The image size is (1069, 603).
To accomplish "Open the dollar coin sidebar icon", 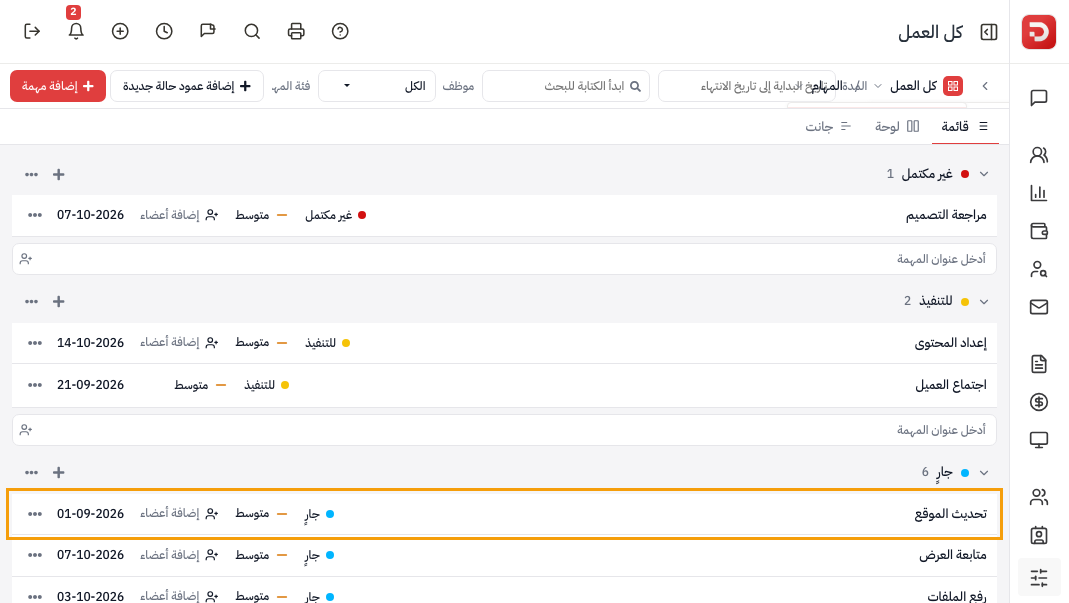I will click(x=1039, y=402).
